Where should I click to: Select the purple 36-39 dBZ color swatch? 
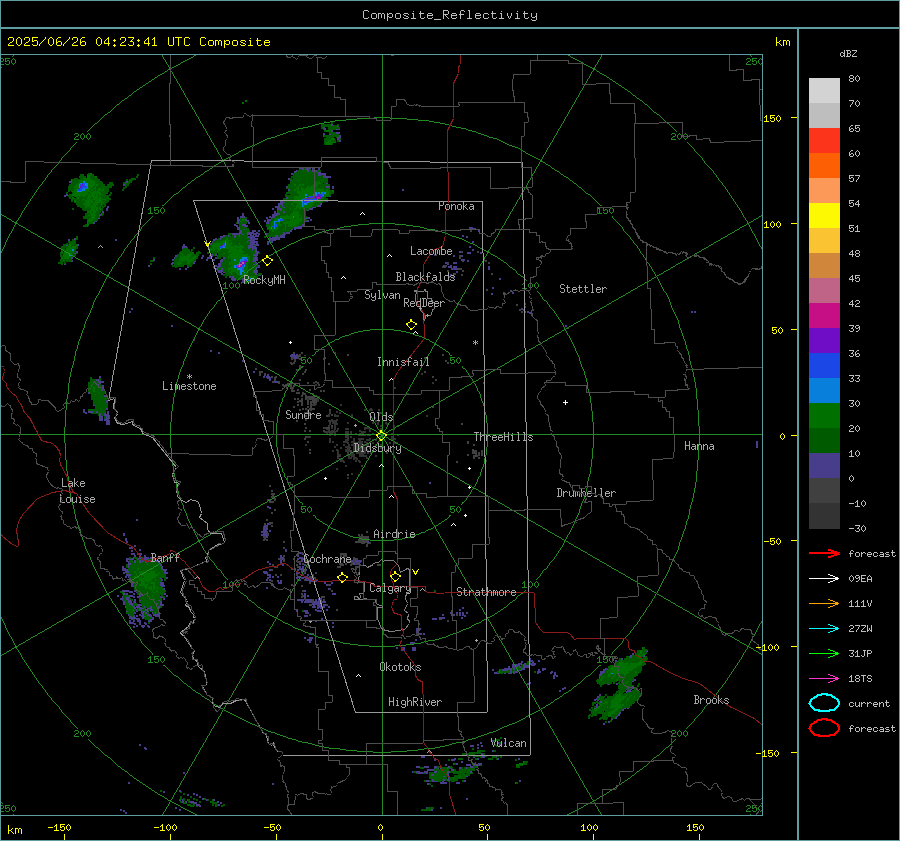[824, 341]
